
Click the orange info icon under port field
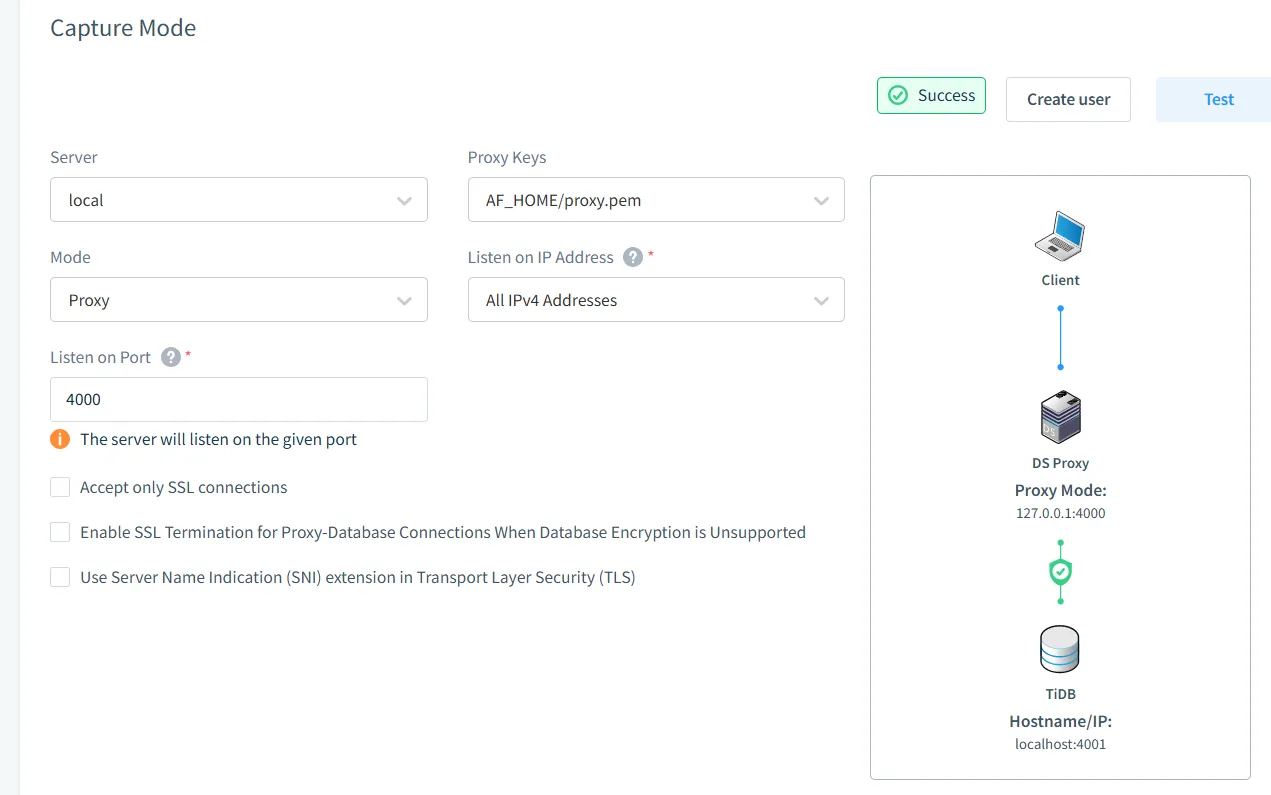click(60, 439)
